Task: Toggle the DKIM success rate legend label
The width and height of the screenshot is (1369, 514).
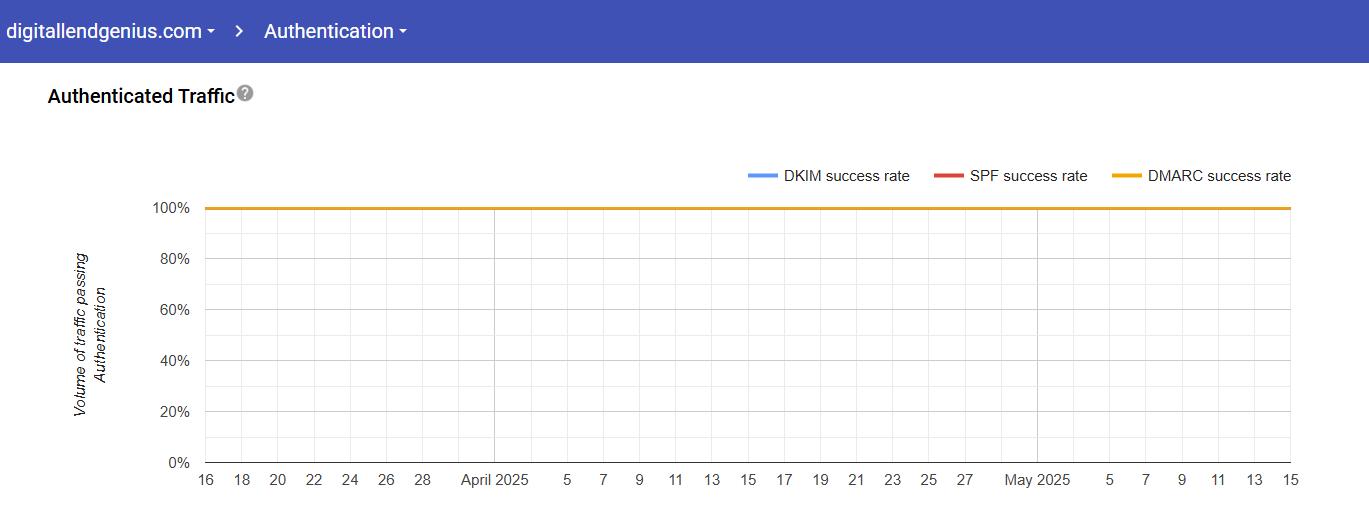Action: pyautogui.click(x=846, y=176)
